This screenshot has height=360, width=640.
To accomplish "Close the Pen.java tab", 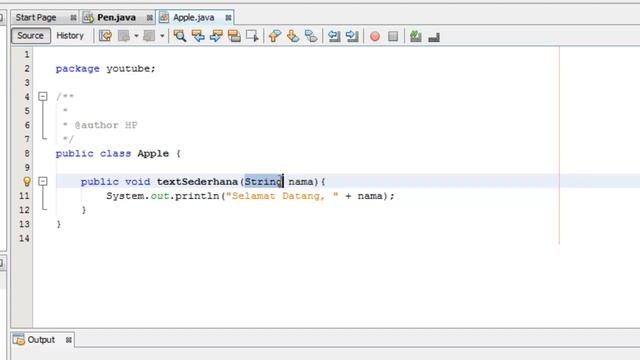I will (x=150, y=18).
